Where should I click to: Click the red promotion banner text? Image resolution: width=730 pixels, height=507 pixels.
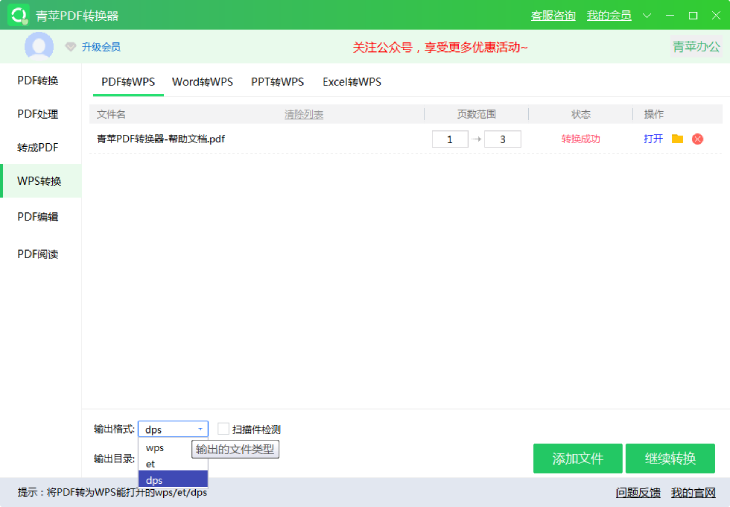440,47
